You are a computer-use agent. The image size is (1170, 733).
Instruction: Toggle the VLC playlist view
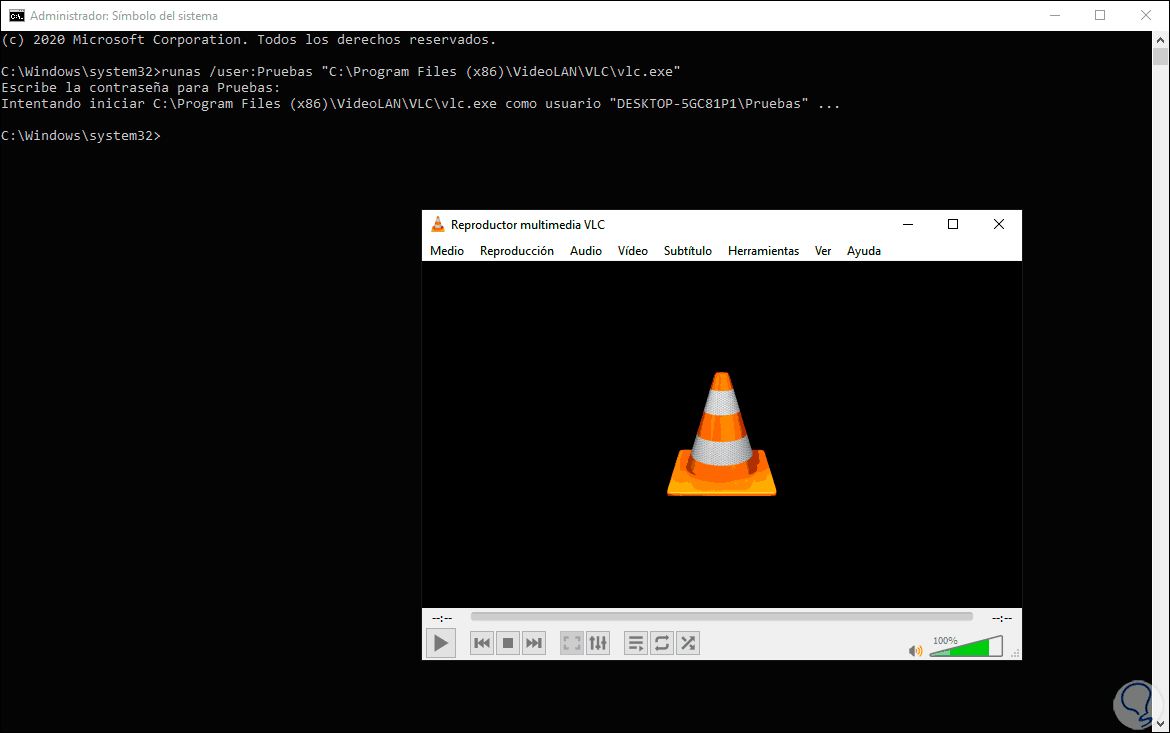[x=636, y=643]
